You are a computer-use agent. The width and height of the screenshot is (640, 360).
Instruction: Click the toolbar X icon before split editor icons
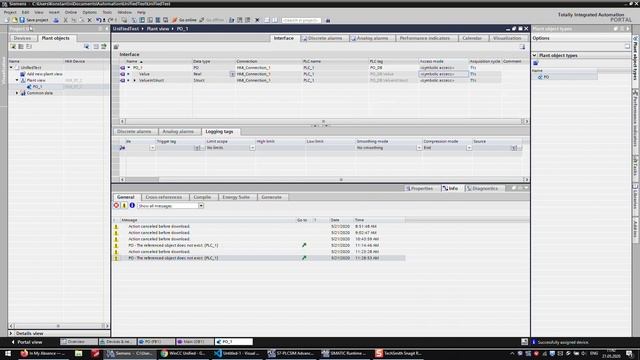click(x=257, y=20)
